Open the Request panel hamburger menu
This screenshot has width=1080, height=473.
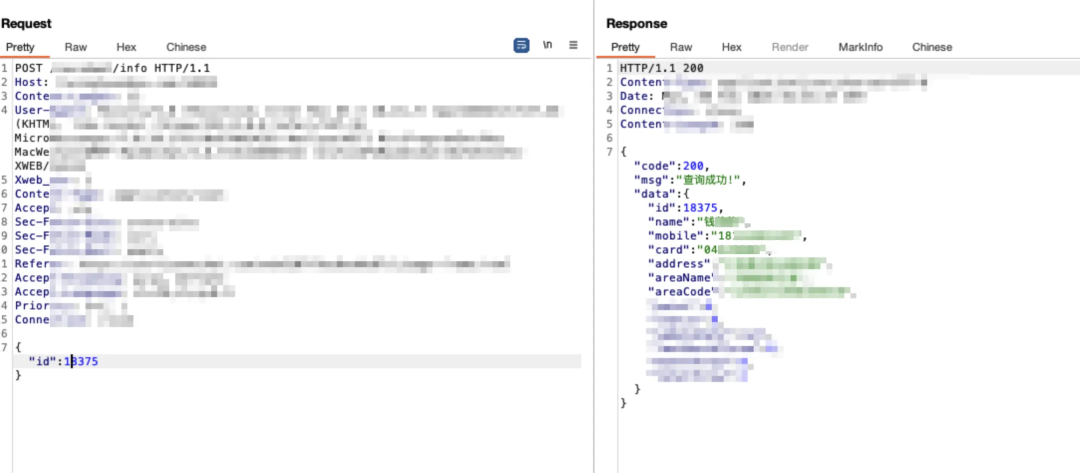573,45
